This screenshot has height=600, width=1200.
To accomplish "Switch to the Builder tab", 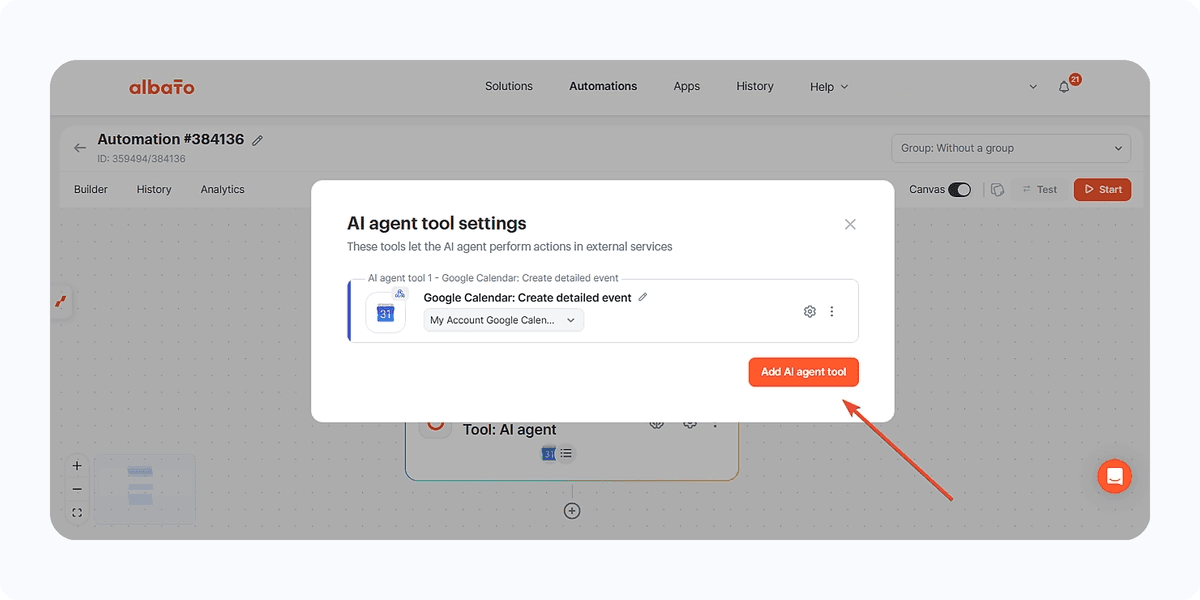I will point(91,189).
